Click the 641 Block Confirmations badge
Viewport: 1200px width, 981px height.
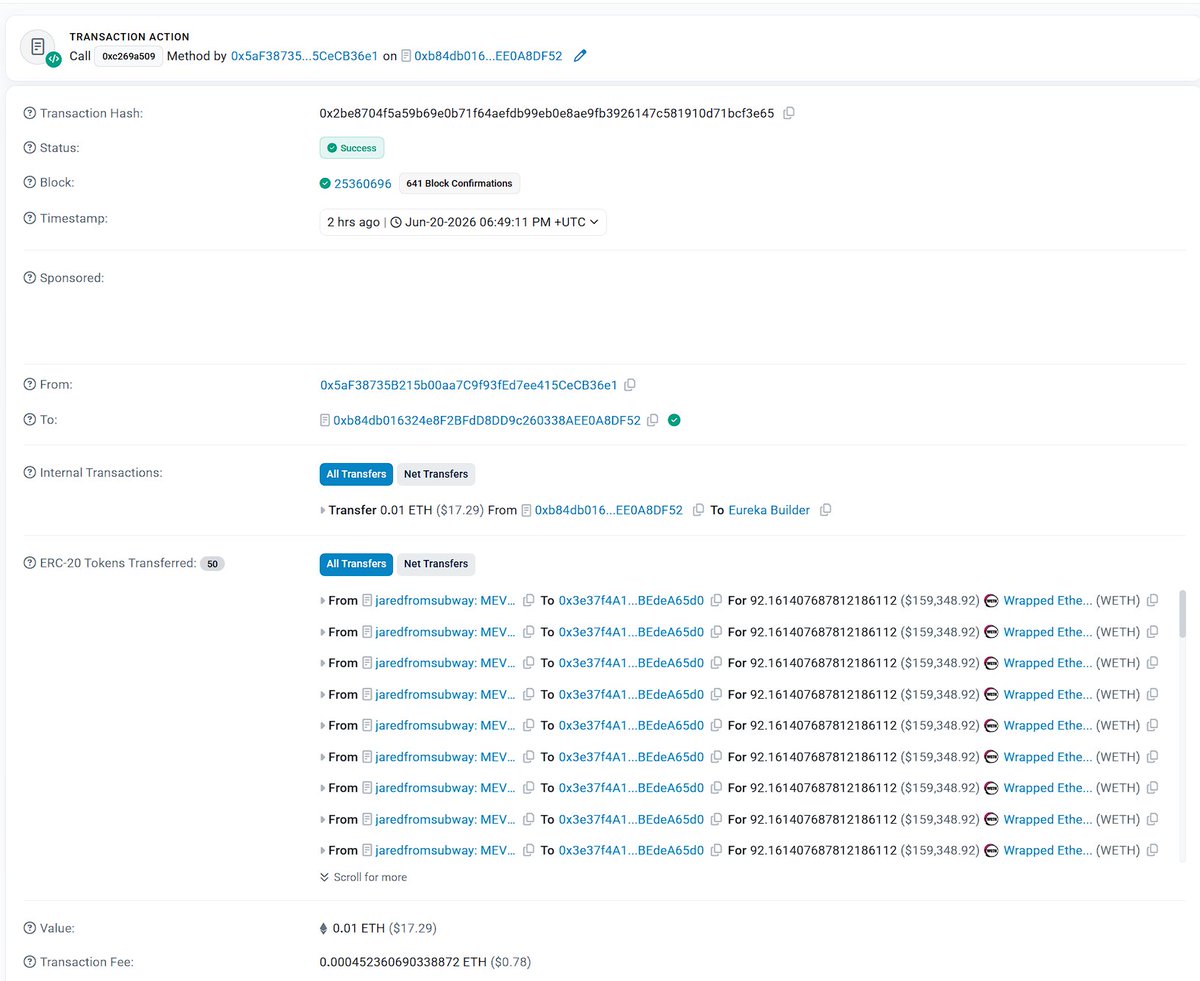point(459,183)
